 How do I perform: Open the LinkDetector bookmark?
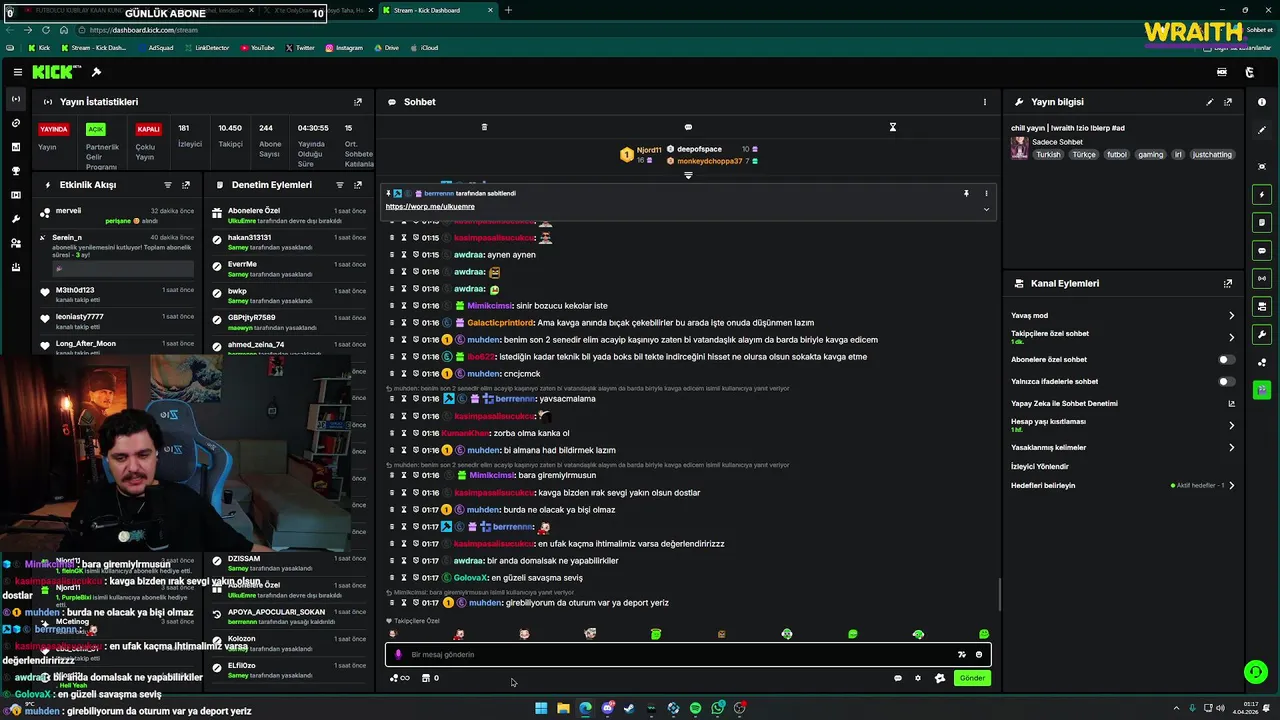[206, 47]
